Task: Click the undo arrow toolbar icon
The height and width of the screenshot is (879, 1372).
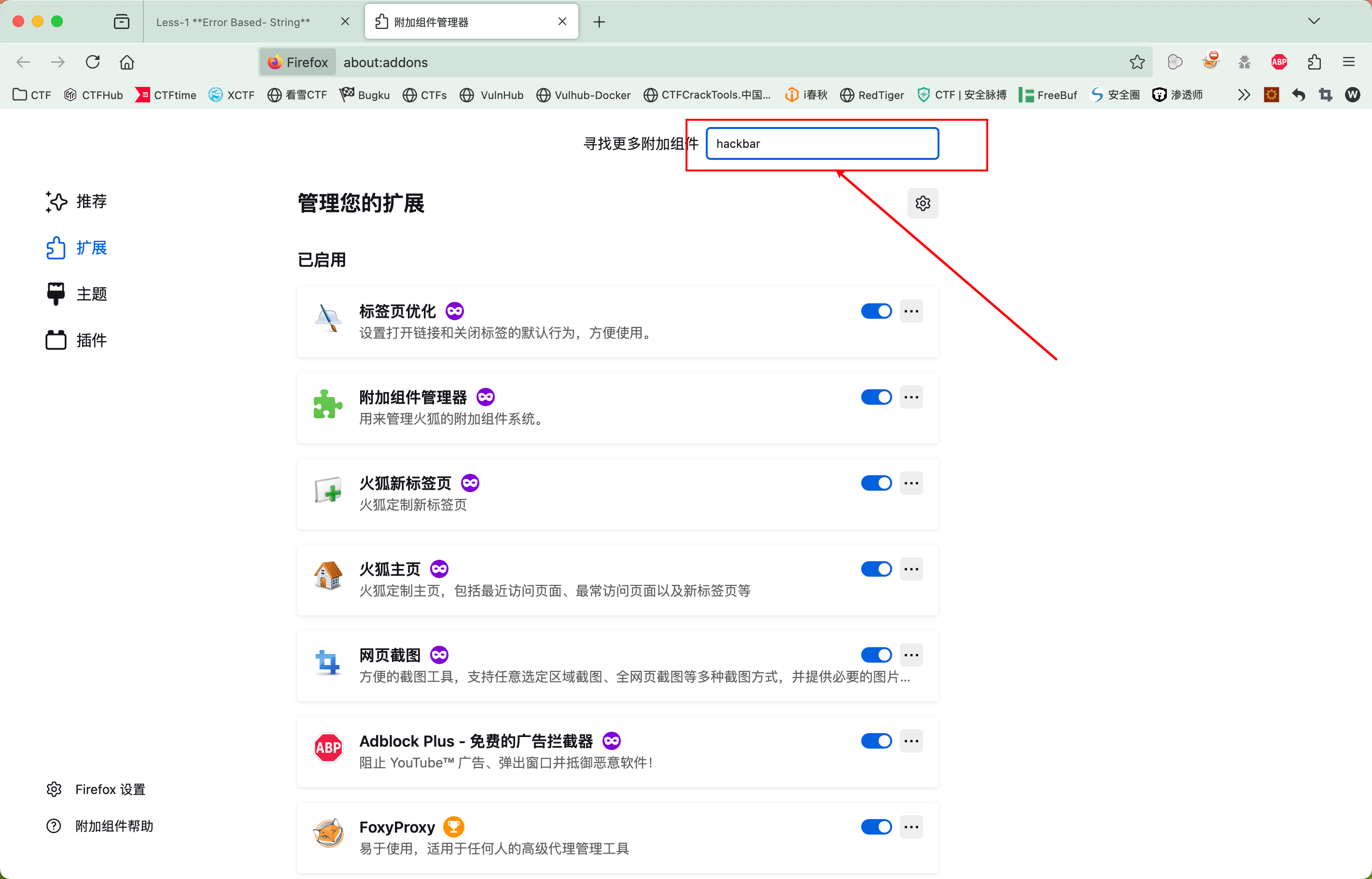Action: point(1299,95)
